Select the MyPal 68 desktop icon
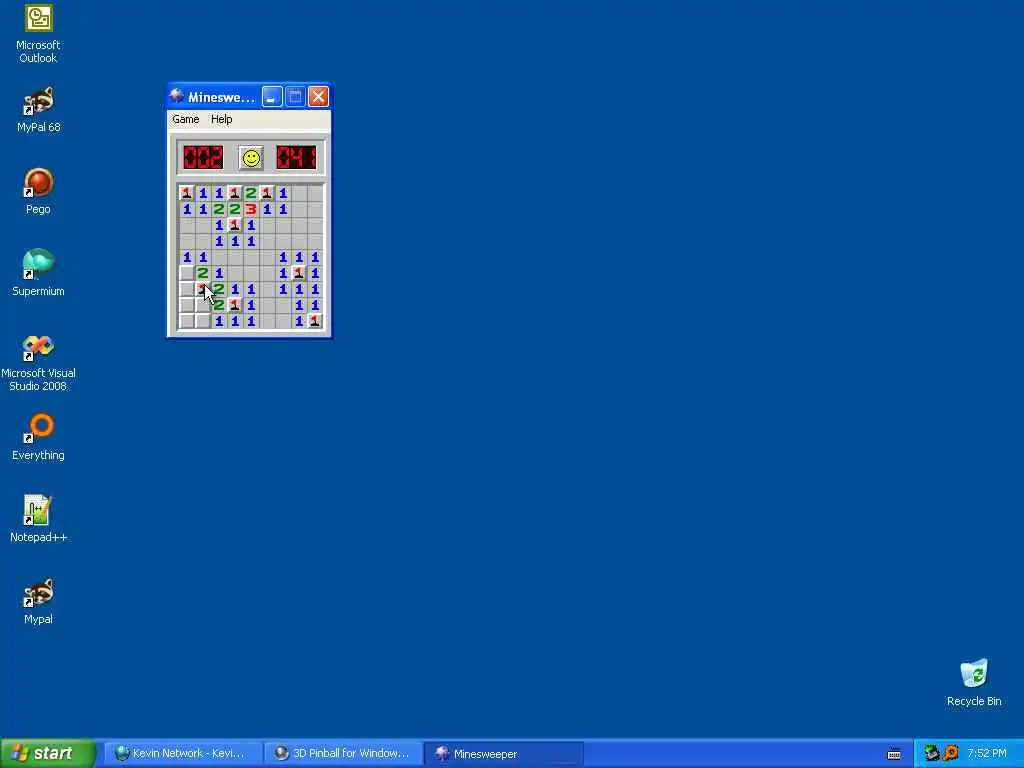Image resolution: width=1024 pixels, height=768 pixels. (39, 110)
